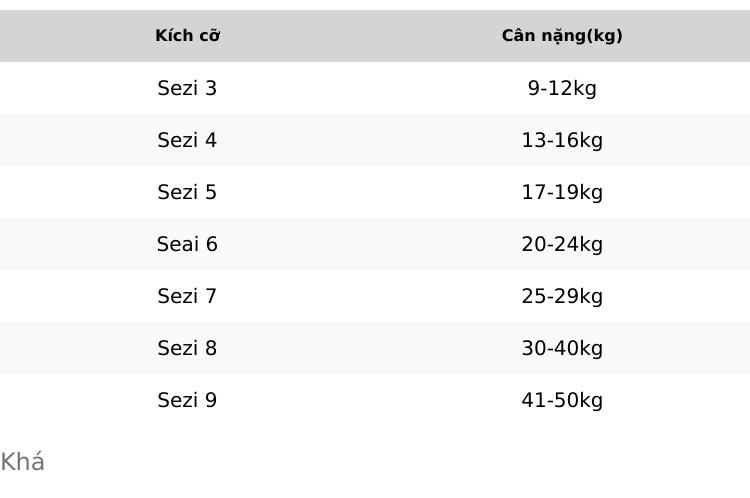Viewport: 750px width, 498px height.
Task: Click the 13-16kg weight value
Action: [562, 141]
